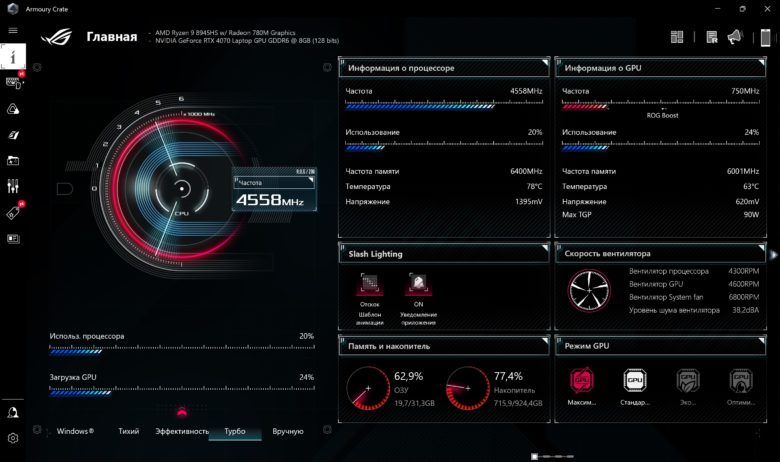Select Оптими... GPU mode icon
Viewport: 780px width, 462px height.
pyautogui.click(x=741, y=380)
